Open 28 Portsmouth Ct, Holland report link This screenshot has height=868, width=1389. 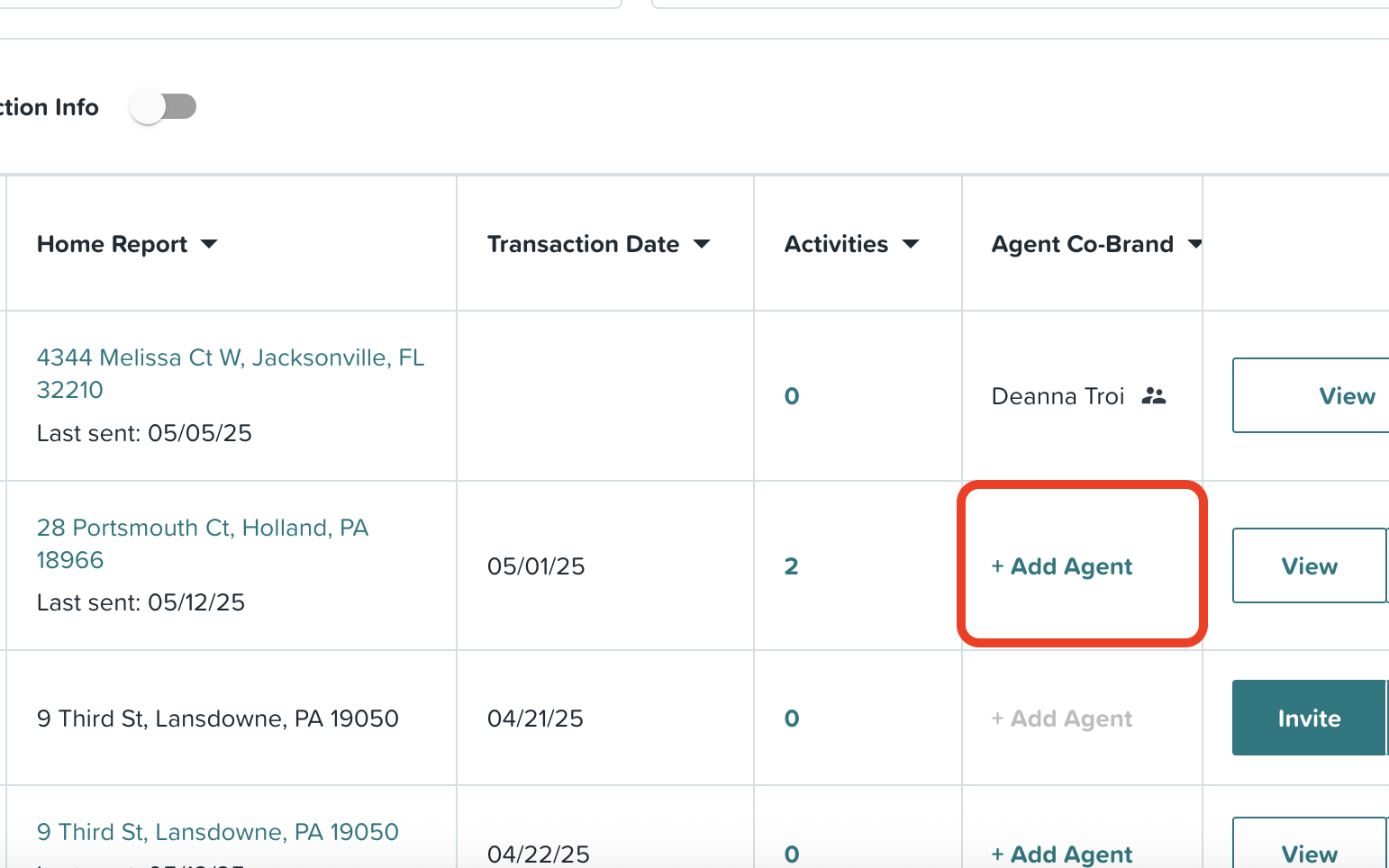pyautogui.click(x=203, y=544)
